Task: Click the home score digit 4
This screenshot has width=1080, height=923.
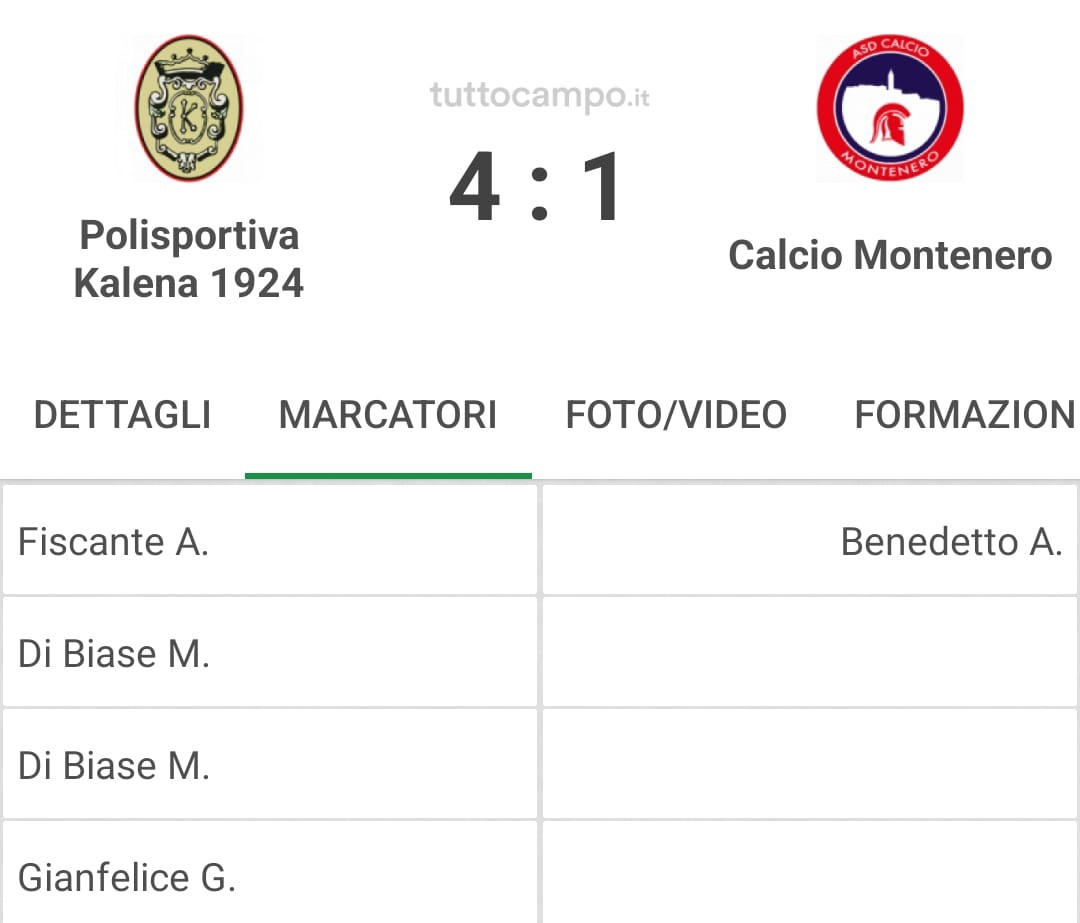Action: (x=474, y=187)
